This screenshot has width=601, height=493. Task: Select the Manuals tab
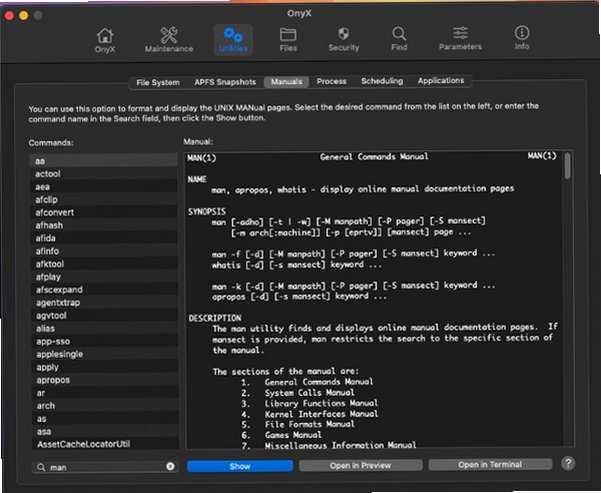click(286, 82)
